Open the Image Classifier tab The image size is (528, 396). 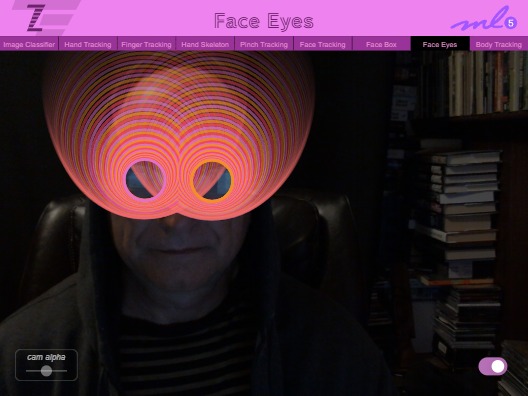tap(29, 44)
